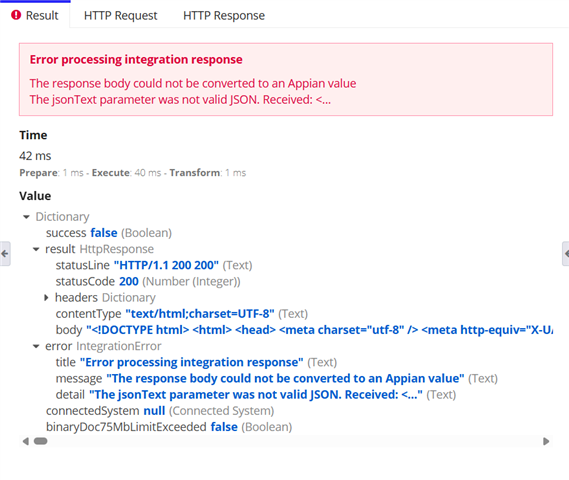Viewport: 569px width, 480px height.
Task: Select the success false value
Action: 104,233
